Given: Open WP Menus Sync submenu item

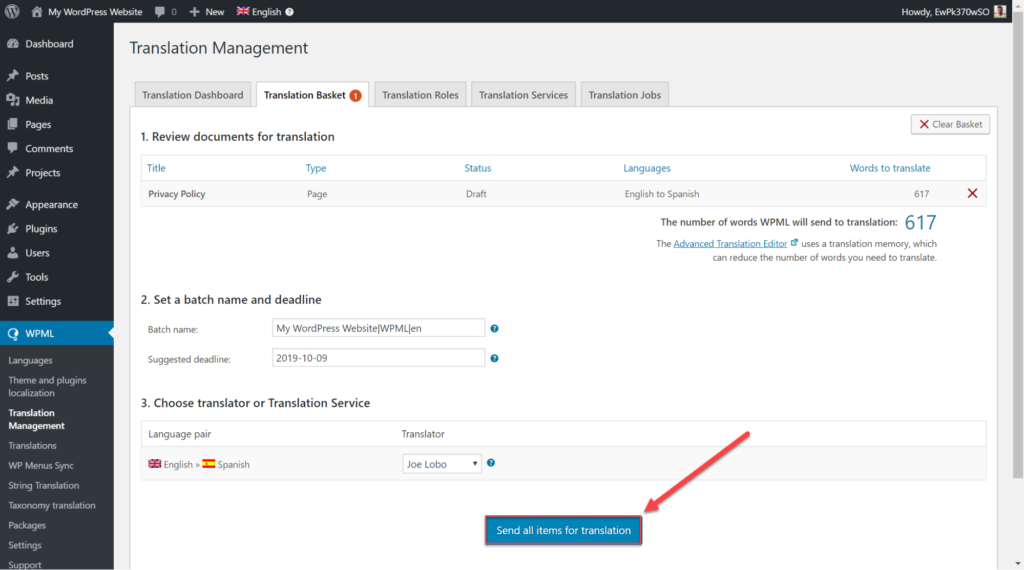Looking at the screenshot, I should point(40,466).
